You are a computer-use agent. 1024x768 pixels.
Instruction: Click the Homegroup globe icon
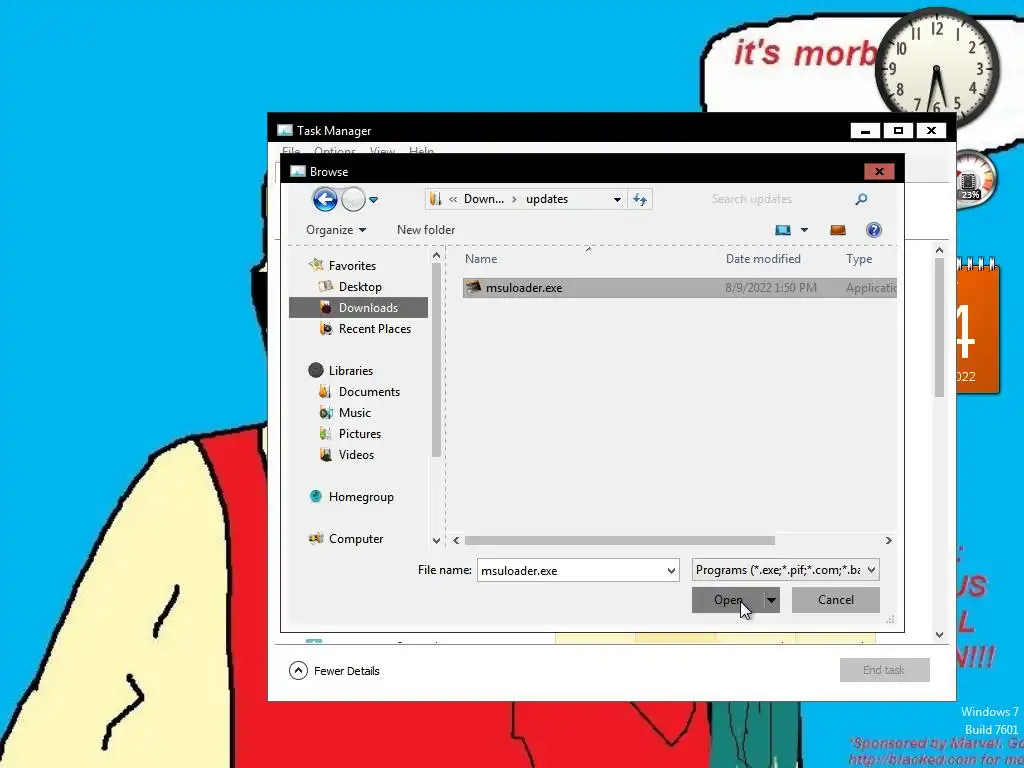[316, 496]
